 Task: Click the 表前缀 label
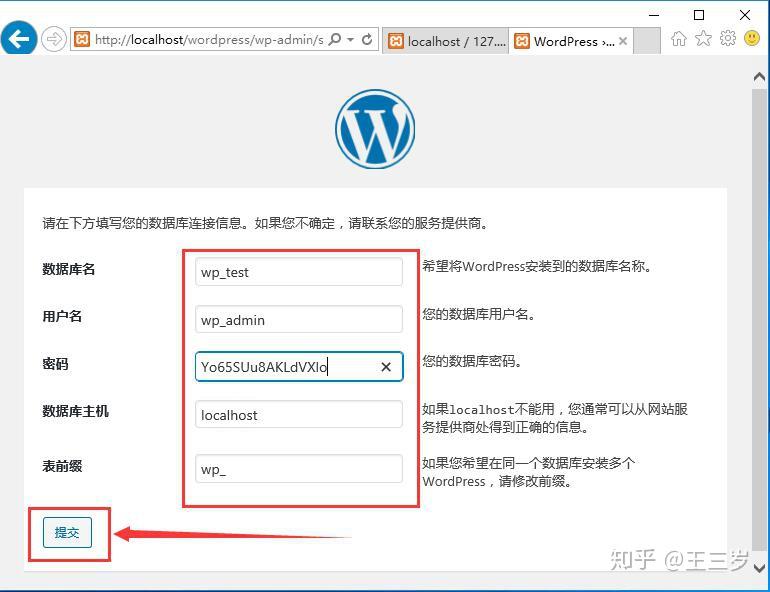click(x=62, y=466)
